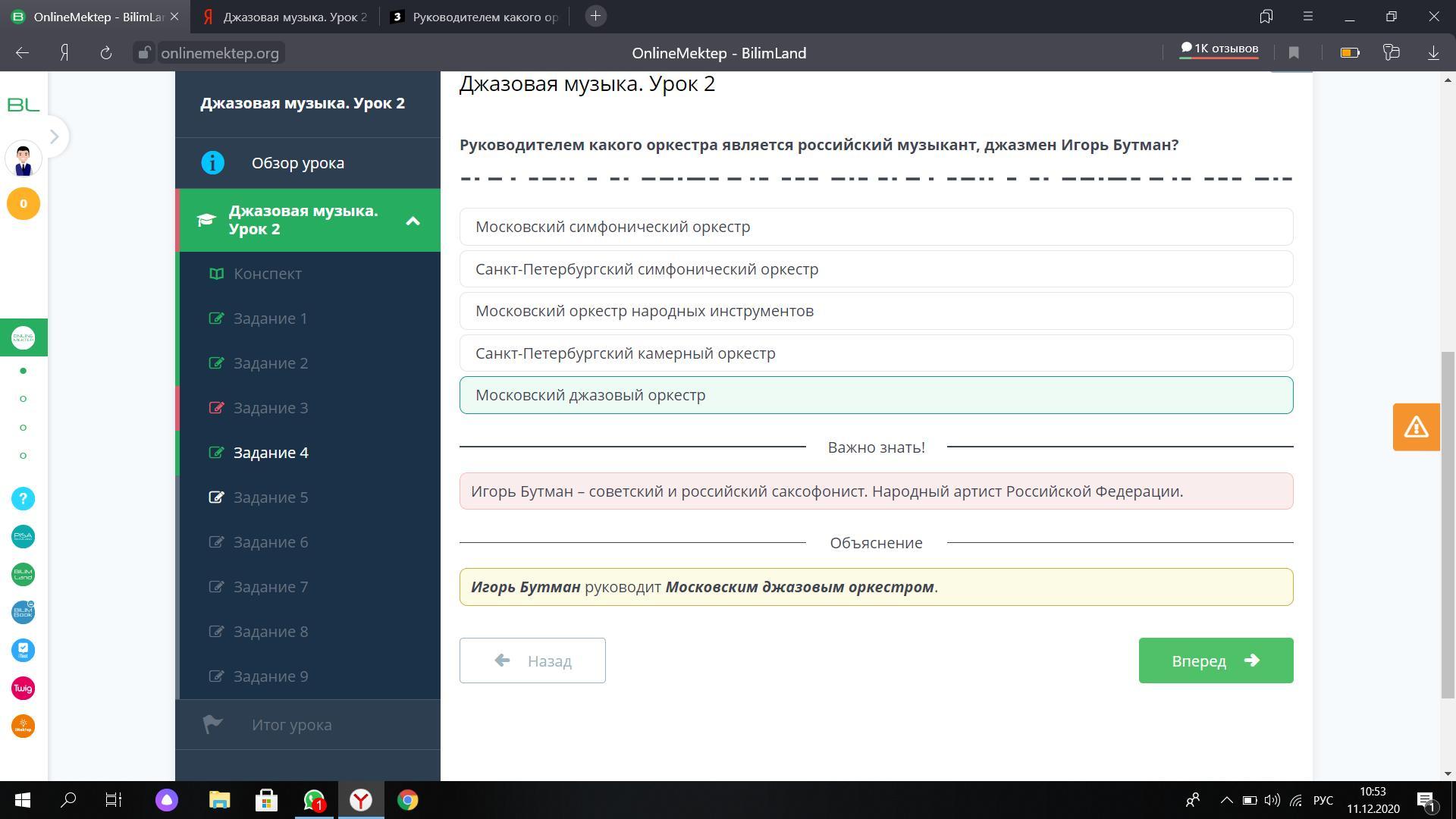The width and height of the screenshot is (1456, 819).
Task: Click the user avatar icon
Action: (x=23, y=160)
